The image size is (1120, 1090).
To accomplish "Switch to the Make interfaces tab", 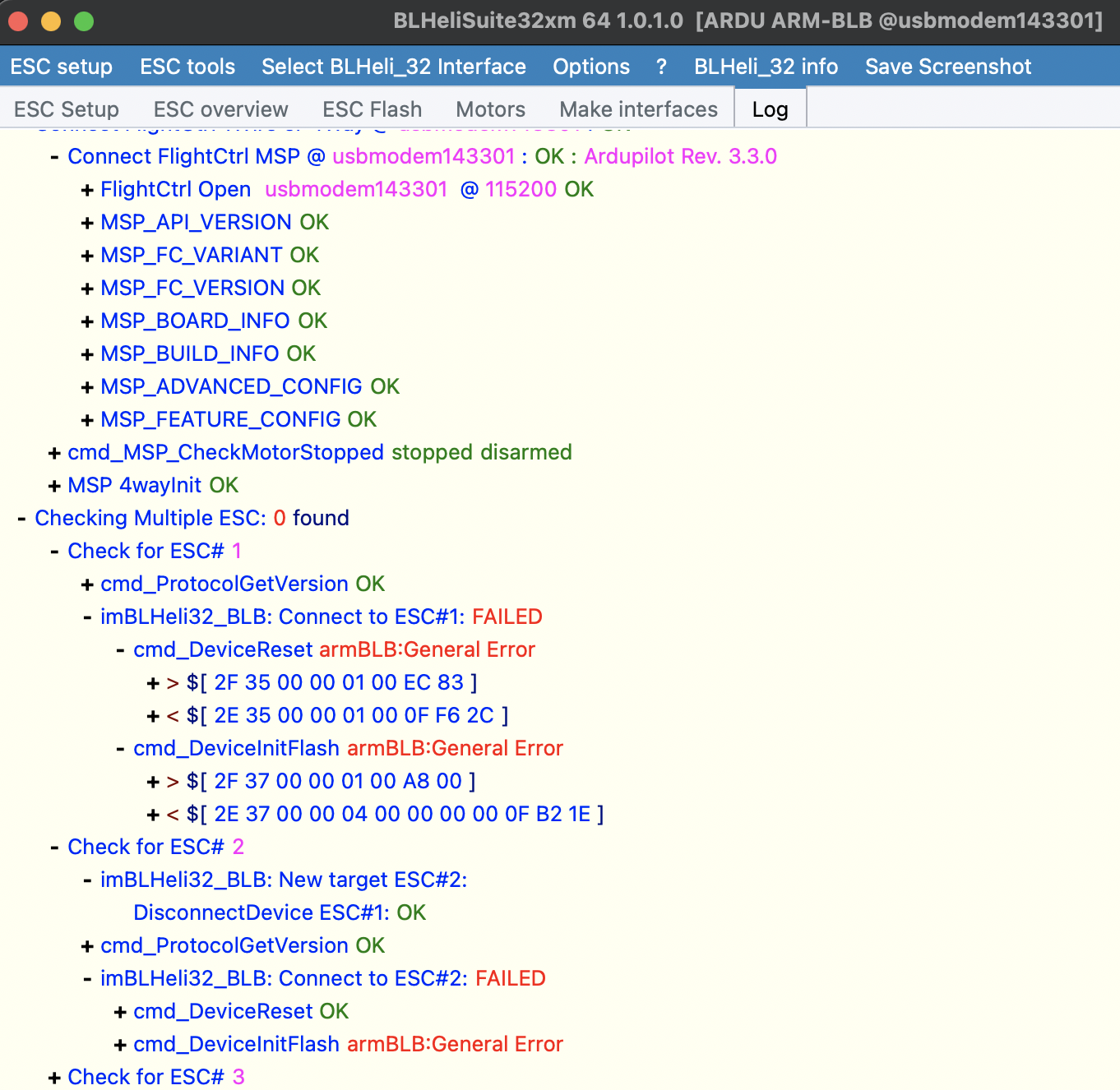I will 638,109.
